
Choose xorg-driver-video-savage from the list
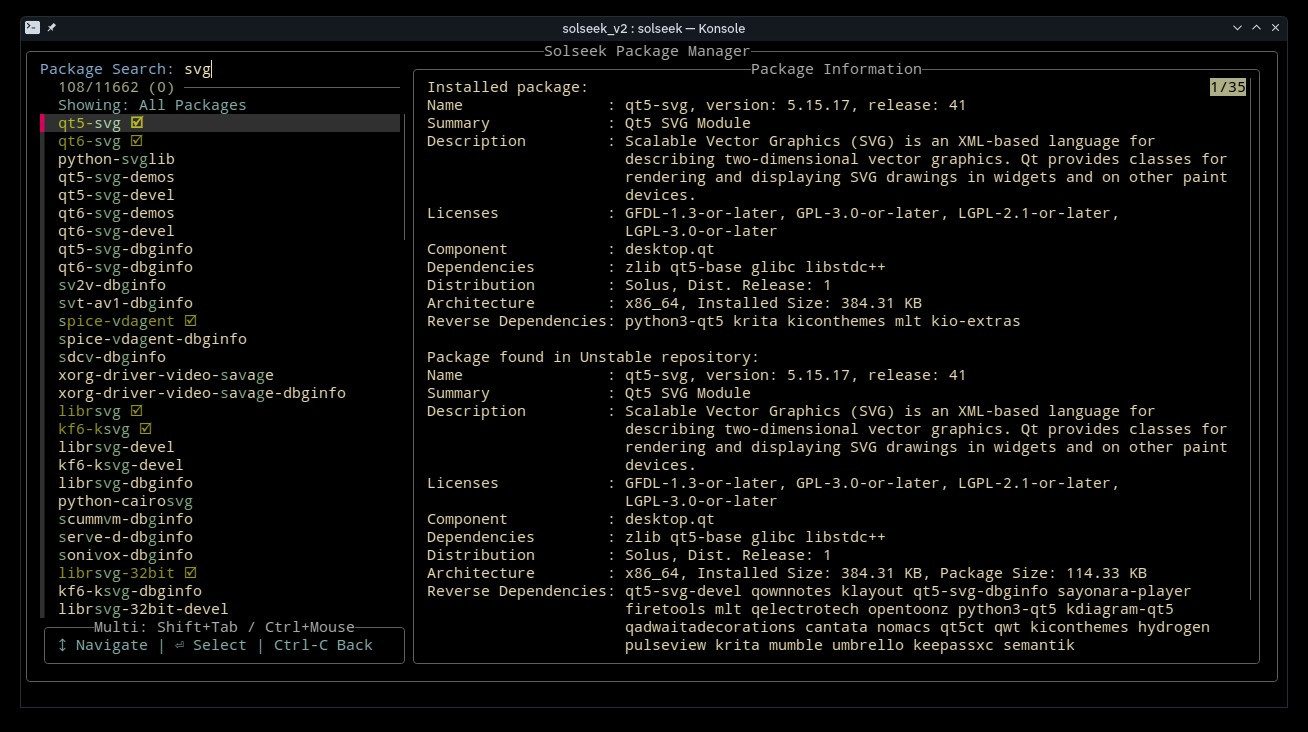click(165, 375)
